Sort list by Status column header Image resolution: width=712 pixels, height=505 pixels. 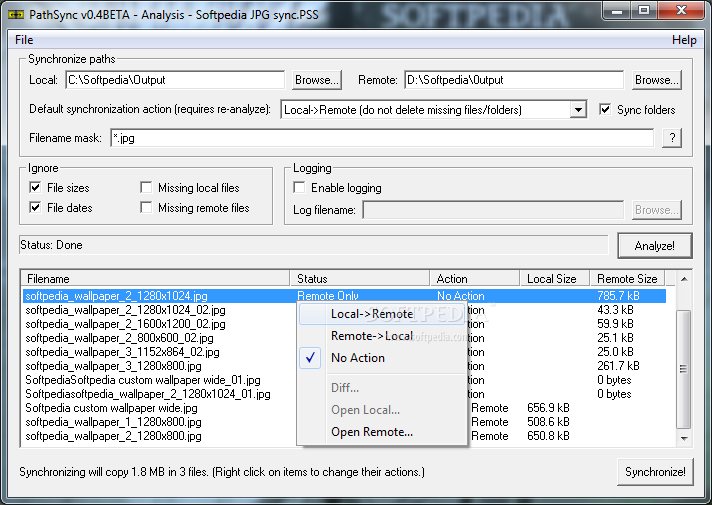click(360, 278)
